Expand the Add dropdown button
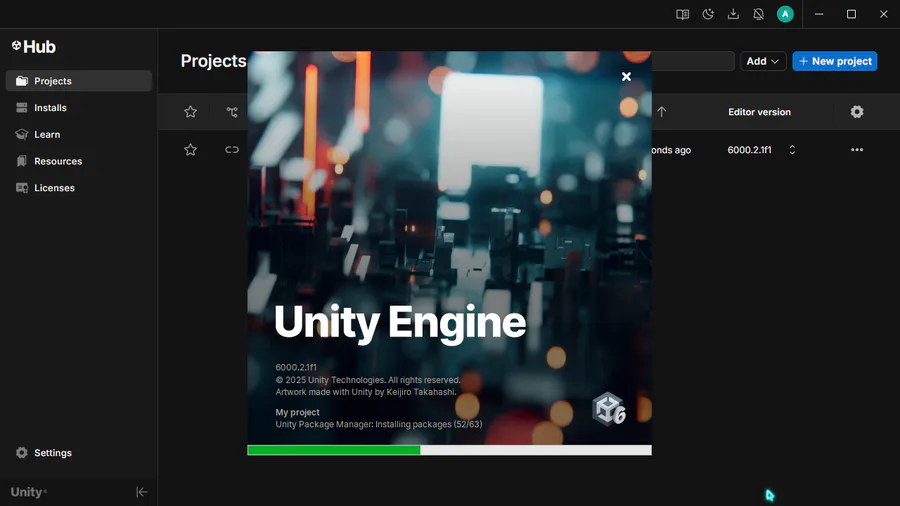The width and height of the screenshot is (900, 506). click(763, 61)
